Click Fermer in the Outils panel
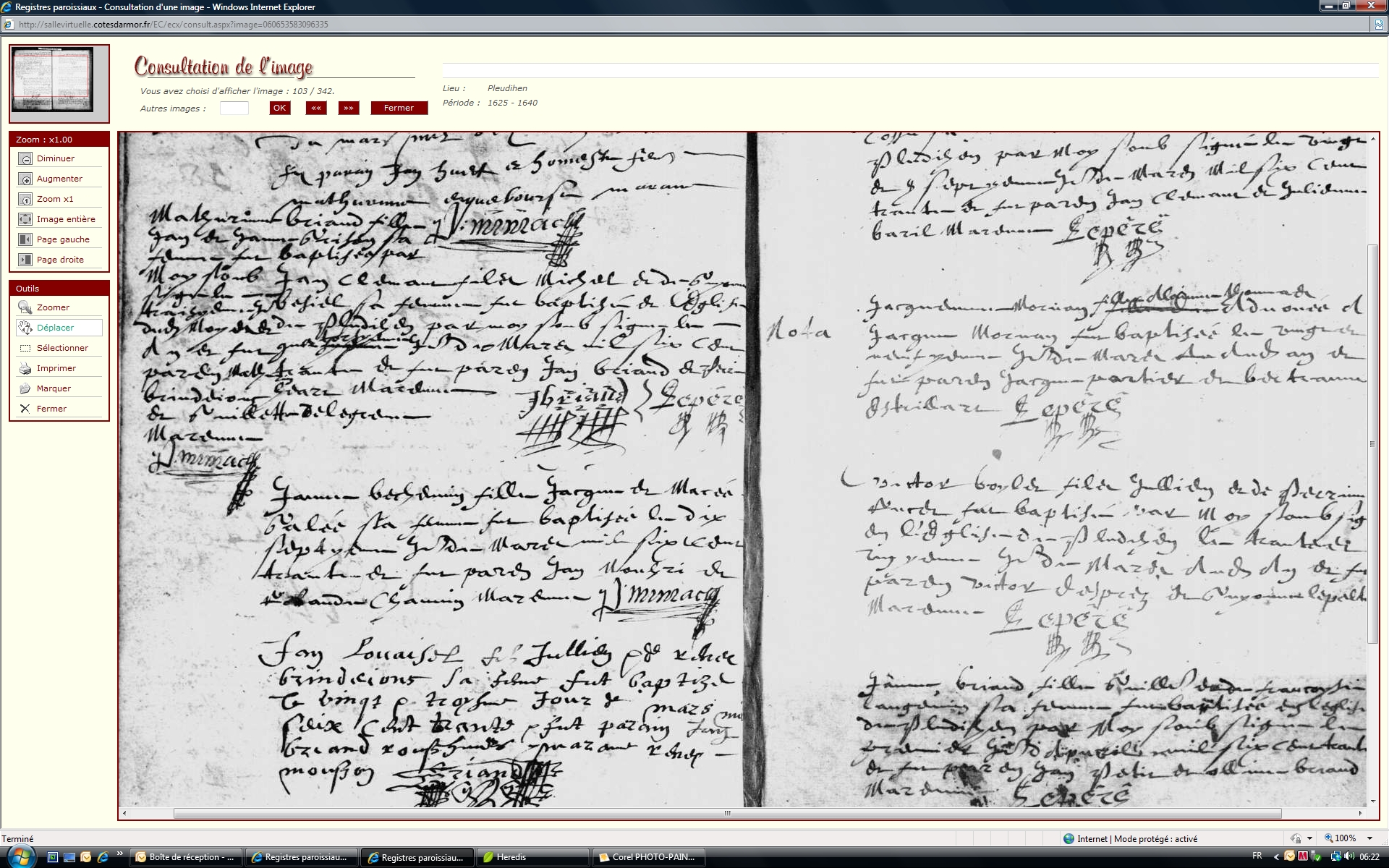The width and height of the screenshot is (1389, 868). [25, 409]
